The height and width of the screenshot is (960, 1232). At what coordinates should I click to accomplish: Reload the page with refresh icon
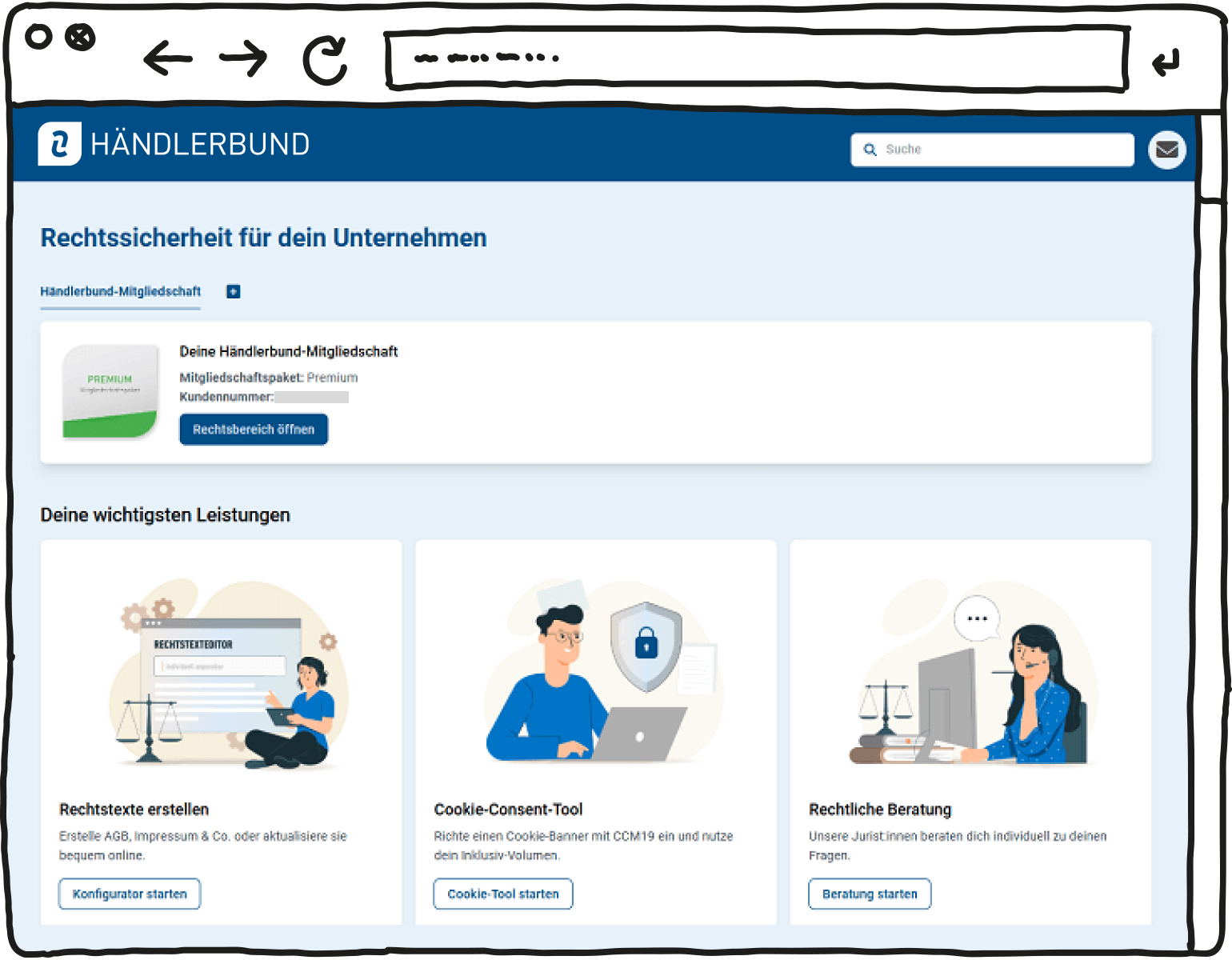click(325, 60)
